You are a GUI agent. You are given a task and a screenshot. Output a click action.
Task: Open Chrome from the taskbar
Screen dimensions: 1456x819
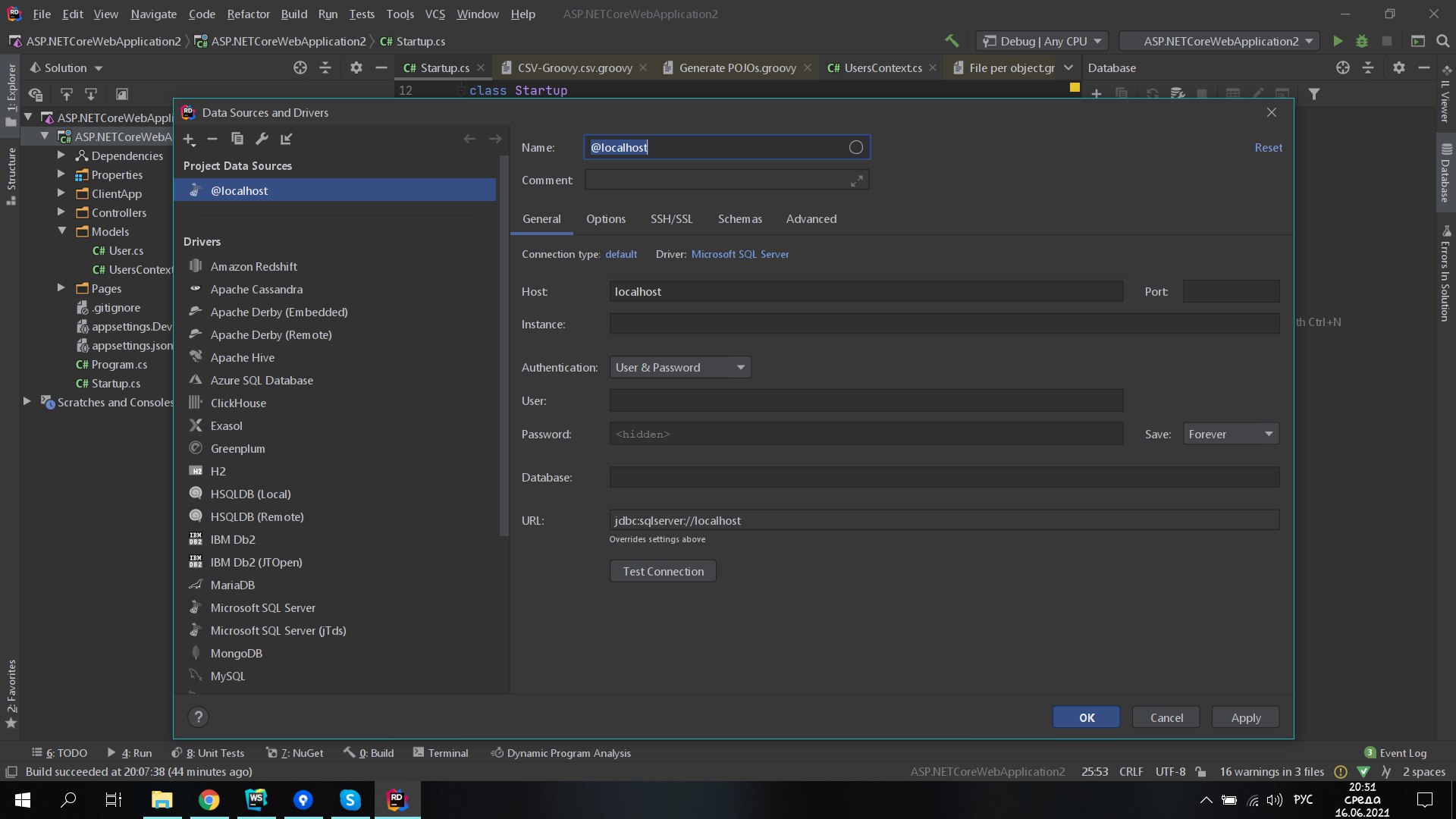pos(209,800)
